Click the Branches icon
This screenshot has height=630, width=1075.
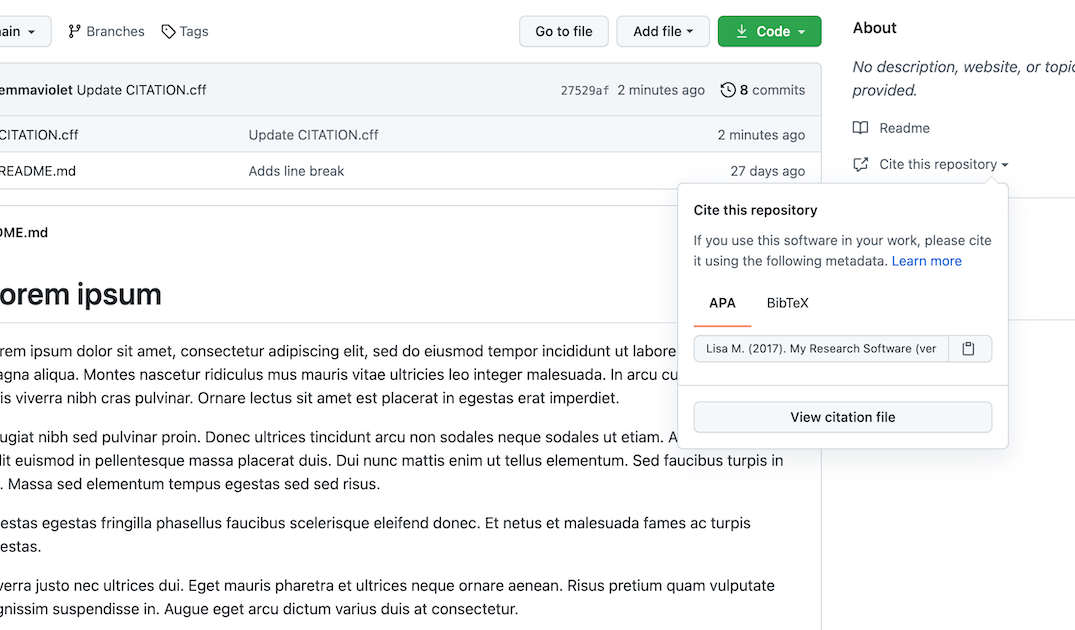coord(74,31)
